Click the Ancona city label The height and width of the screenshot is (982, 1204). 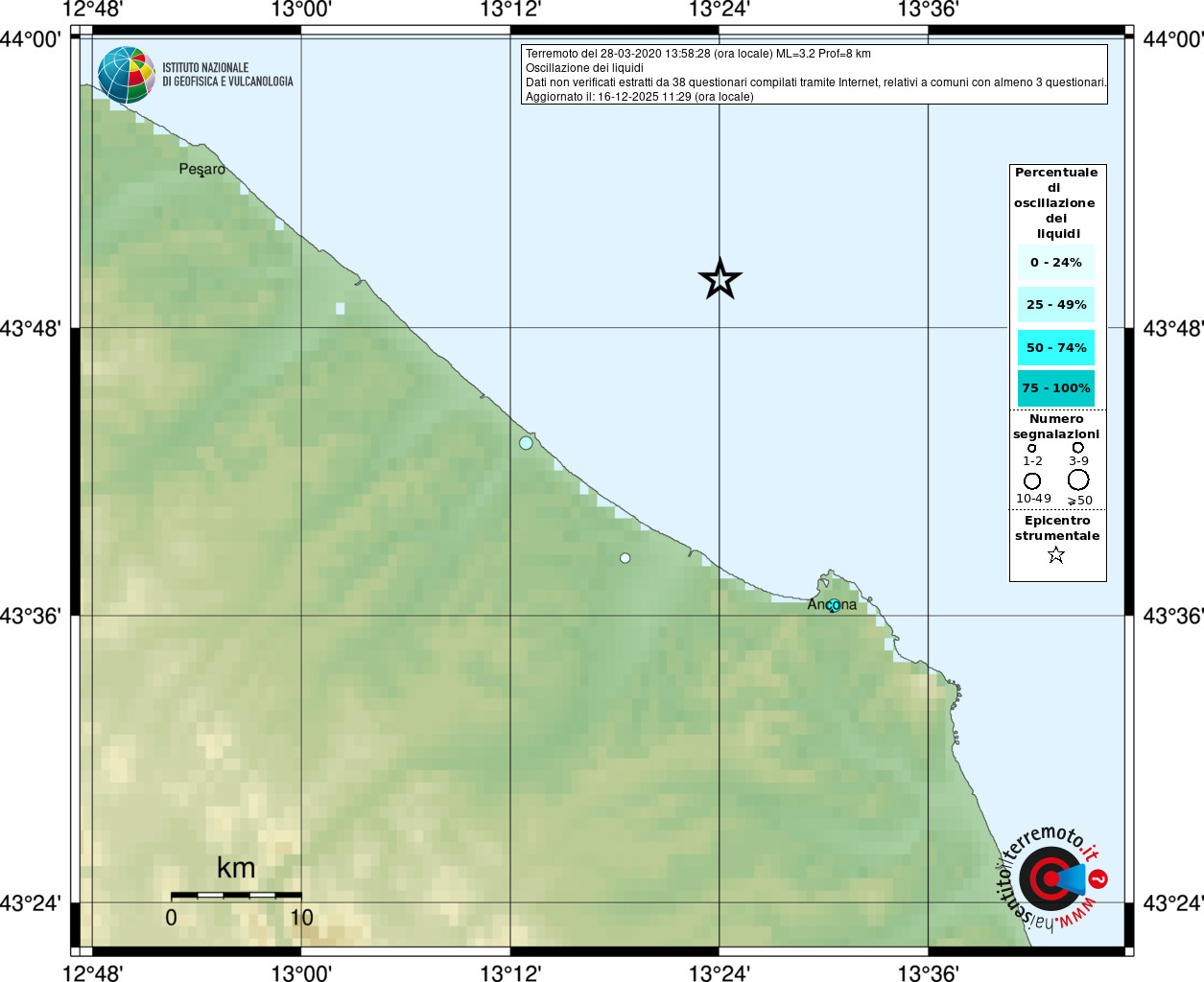(832, 605)
